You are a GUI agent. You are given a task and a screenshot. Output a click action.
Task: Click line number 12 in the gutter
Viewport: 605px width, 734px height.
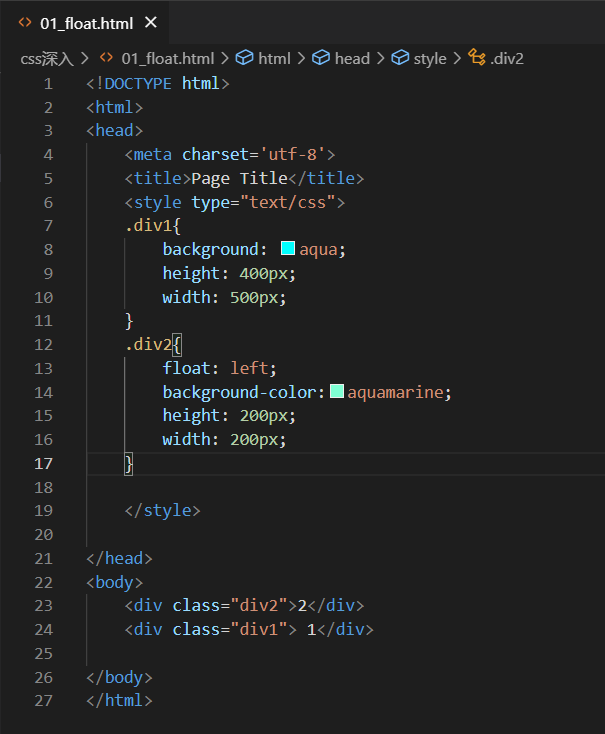(44, 345)
